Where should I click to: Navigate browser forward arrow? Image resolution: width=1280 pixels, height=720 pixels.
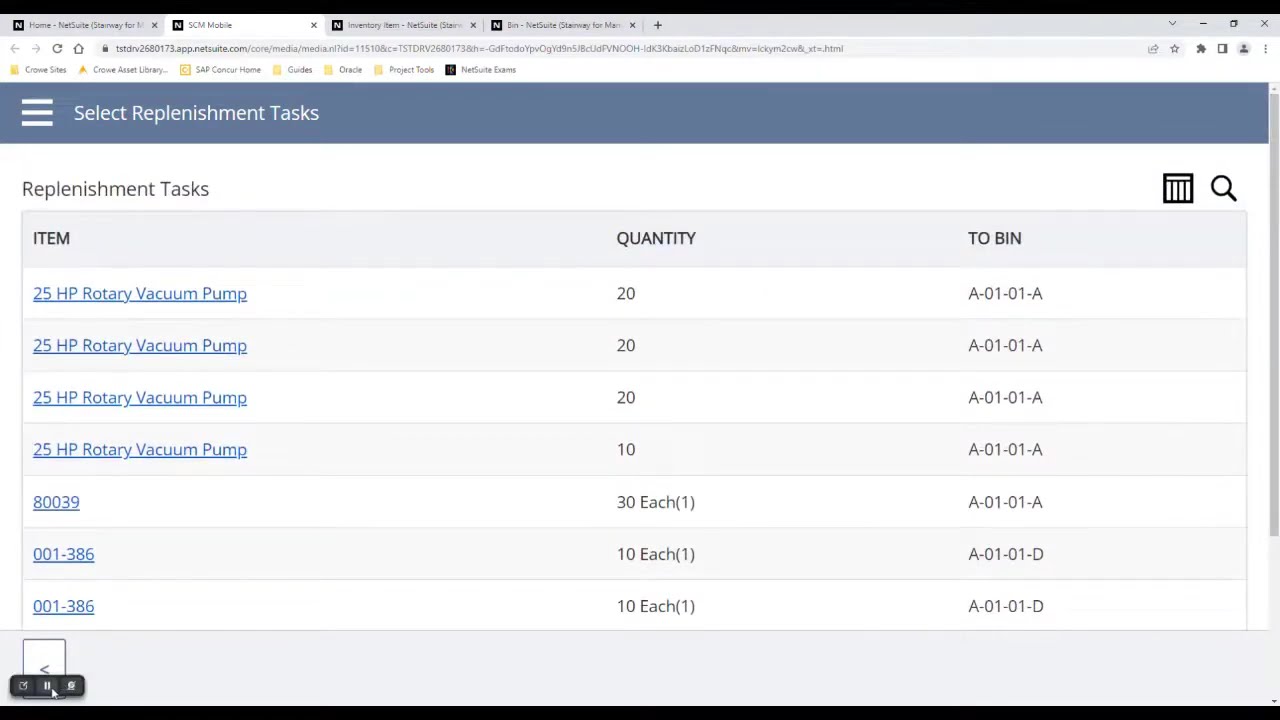coord(36,48)
